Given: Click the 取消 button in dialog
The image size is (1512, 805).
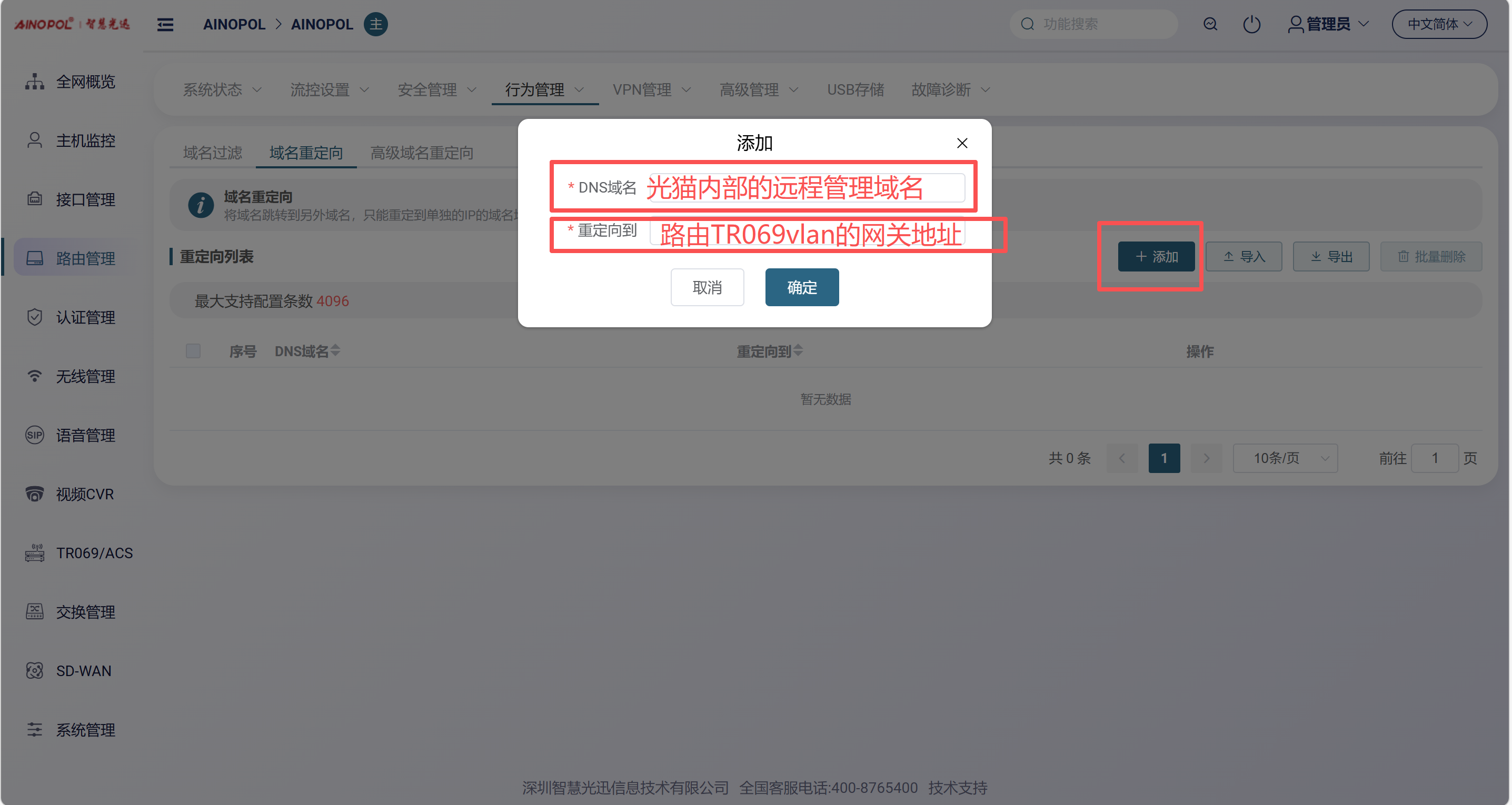Looking at the screenshot, I should pyautogui.click(x=707, y=287).
